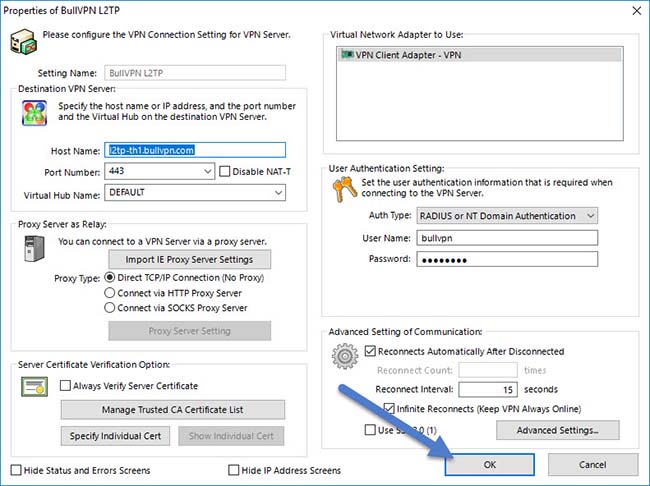This screenshot has height=486, width=650.
Task: Confirm with the OK button
Action: (x=490, y=464)
